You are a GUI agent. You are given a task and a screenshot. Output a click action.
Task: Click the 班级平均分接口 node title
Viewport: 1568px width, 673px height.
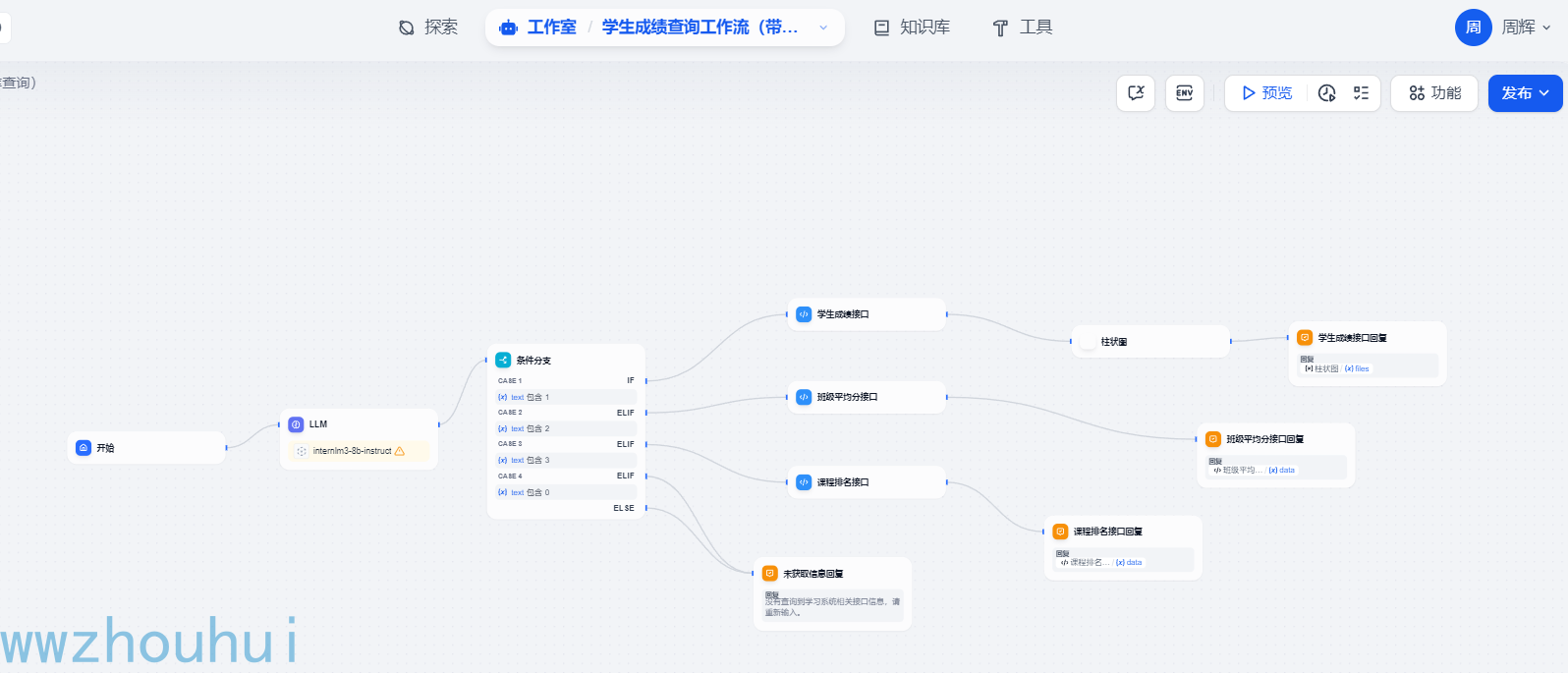(x=848, y=397)
